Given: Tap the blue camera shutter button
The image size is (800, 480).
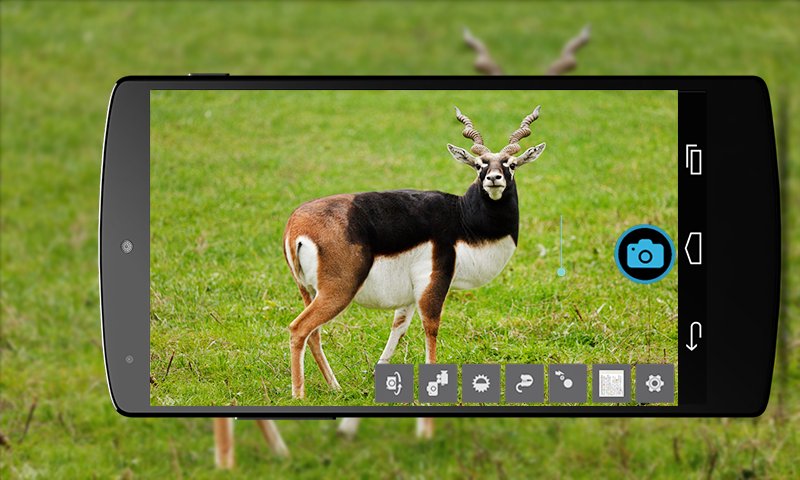Looking at the screenshot, I should (x=645, y=254).
